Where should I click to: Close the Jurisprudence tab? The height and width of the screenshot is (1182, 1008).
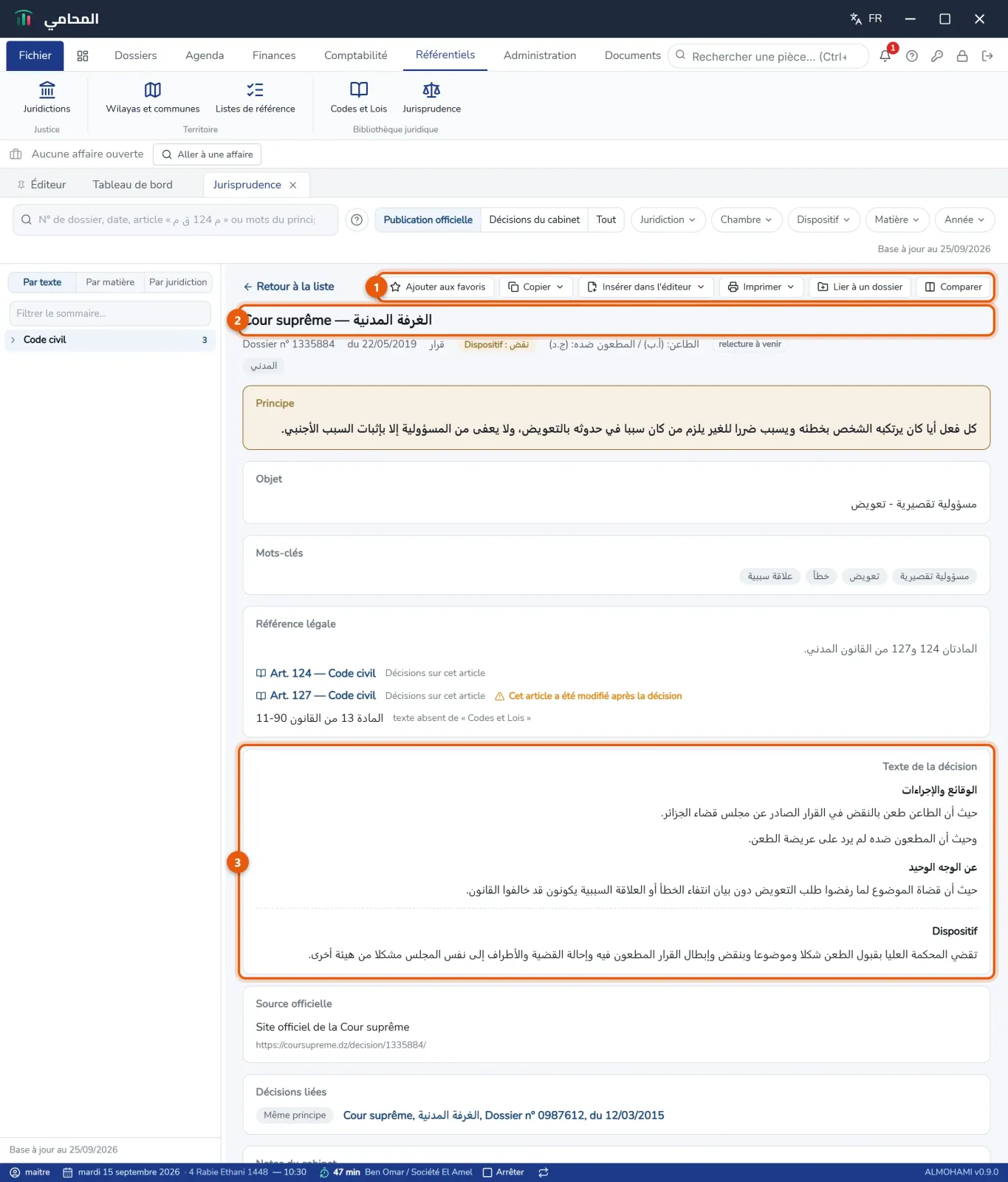click(x=293, y=185)
